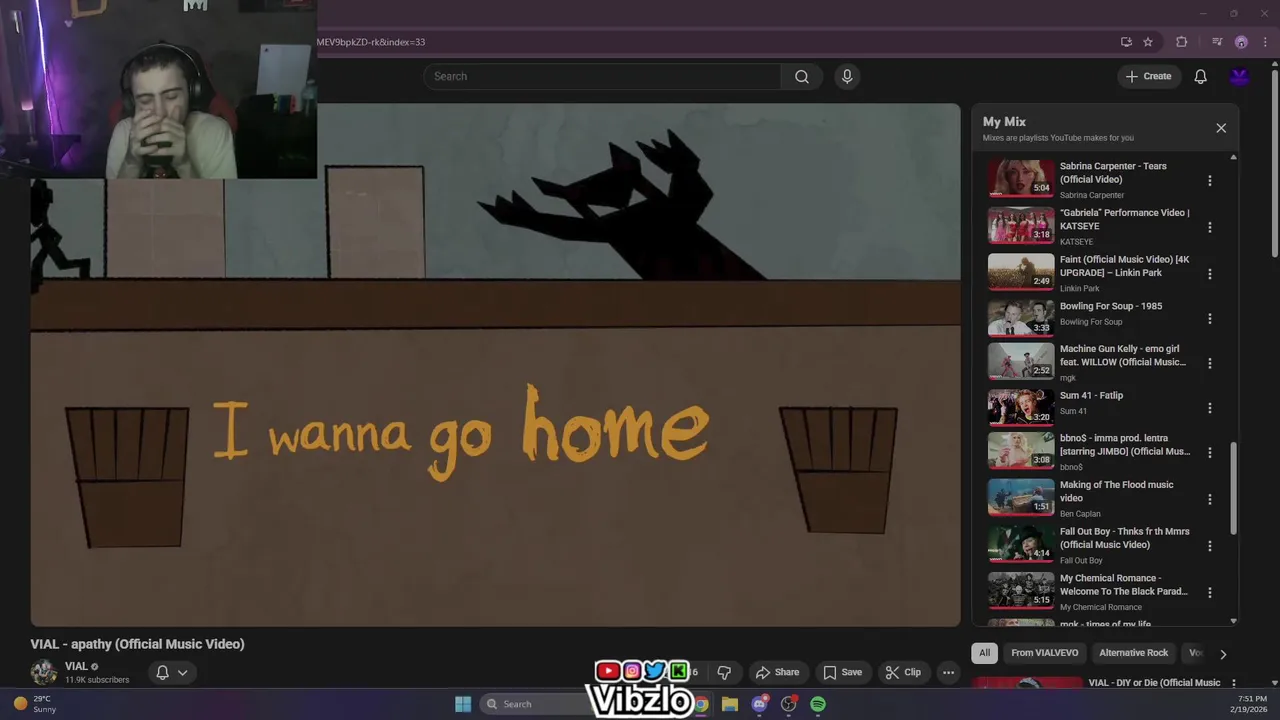Screen dimensions: 1280x720
Task: Select the Alternative Rock chip
Action: [x=1133, y=653]
